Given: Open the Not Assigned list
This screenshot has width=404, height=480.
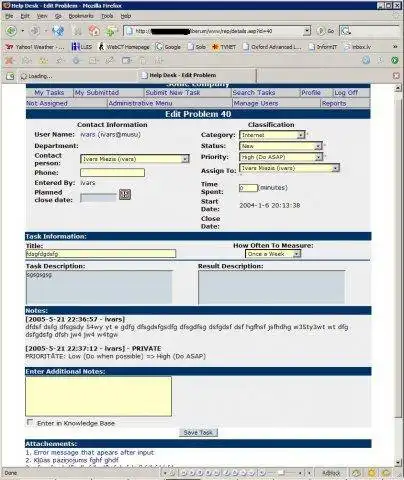Looking at the screenshot, I should 47,103.
